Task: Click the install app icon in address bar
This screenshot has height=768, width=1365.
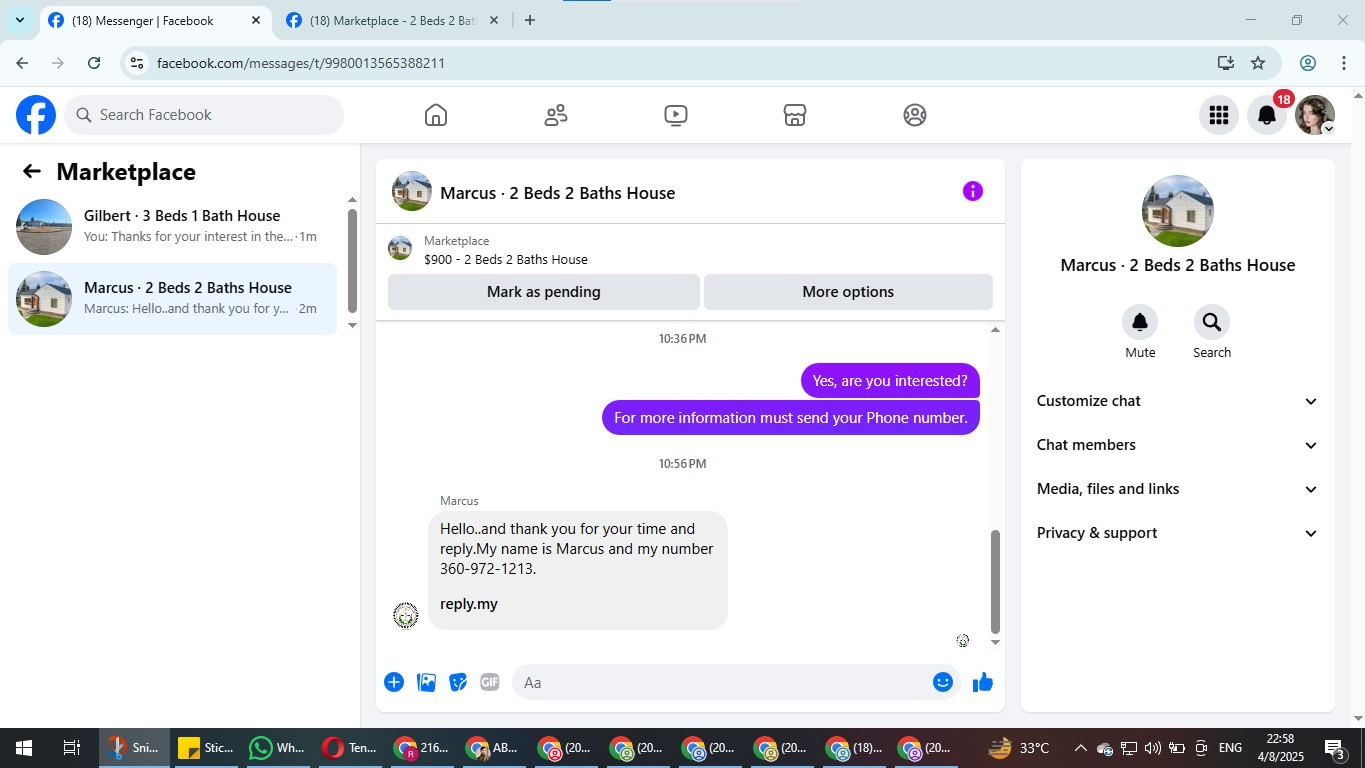Action: [1226, 63]
